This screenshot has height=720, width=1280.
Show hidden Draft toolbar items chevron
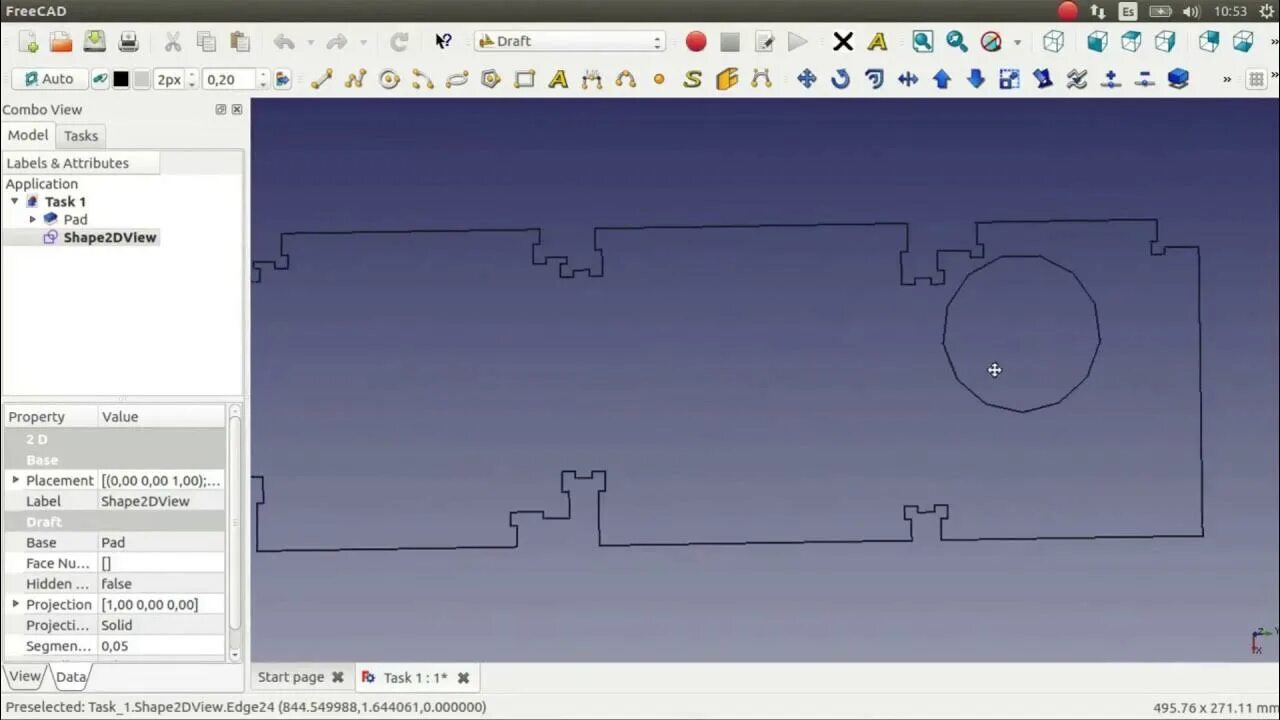(x=1227, y=79)
